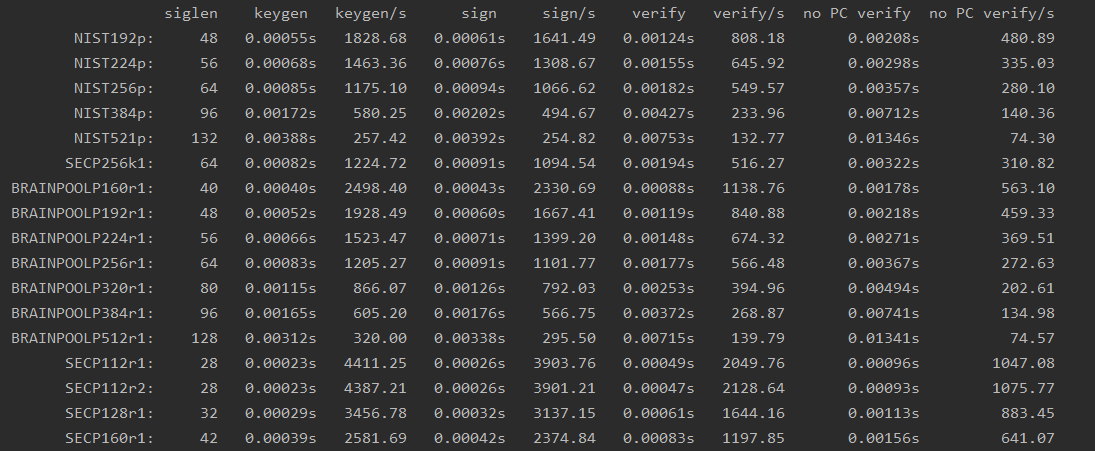
Task: Click keygen/s value 3456.78
Action: click(x=376, y=413)
